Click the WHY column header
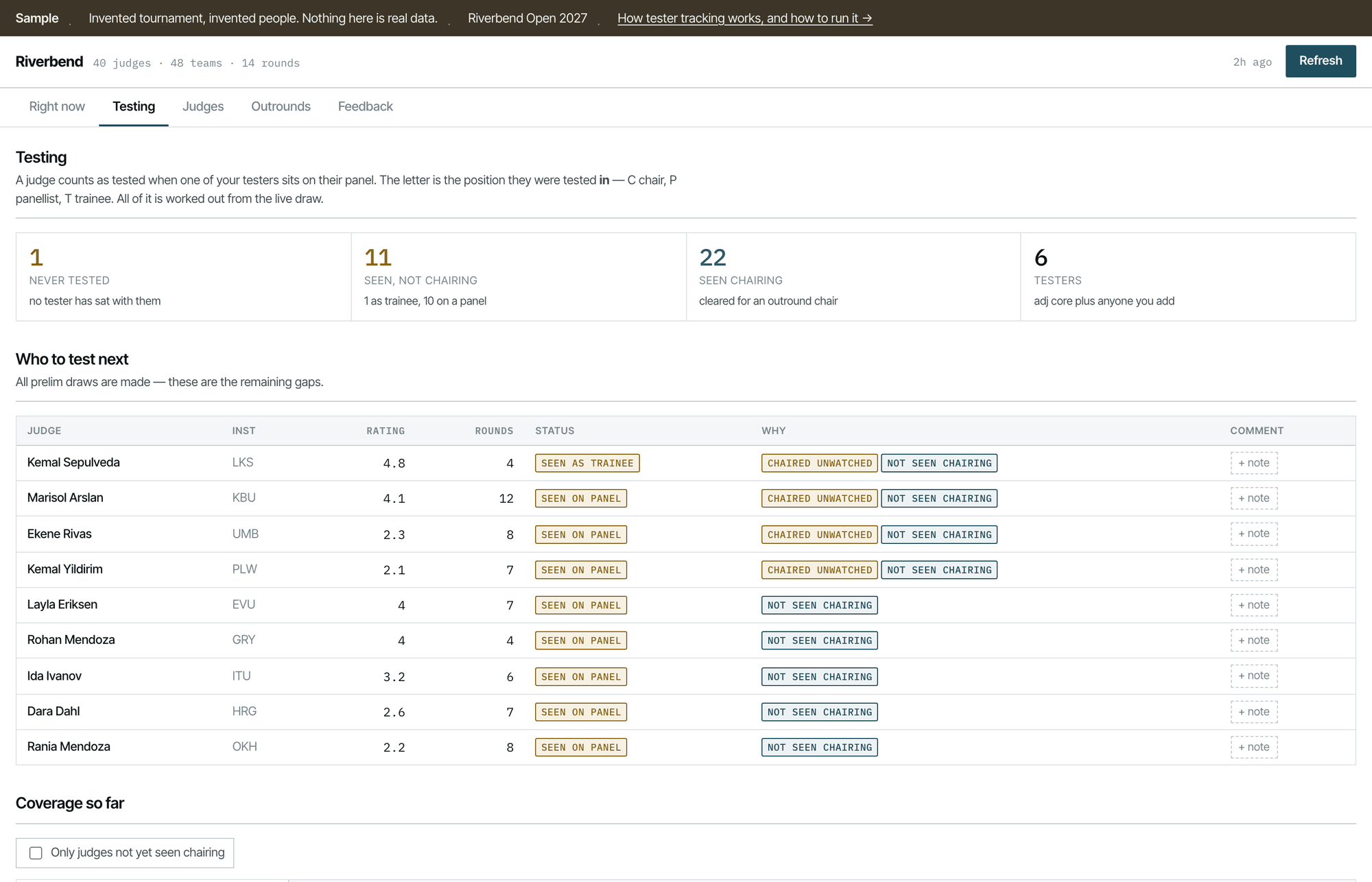 coord(773,431)
